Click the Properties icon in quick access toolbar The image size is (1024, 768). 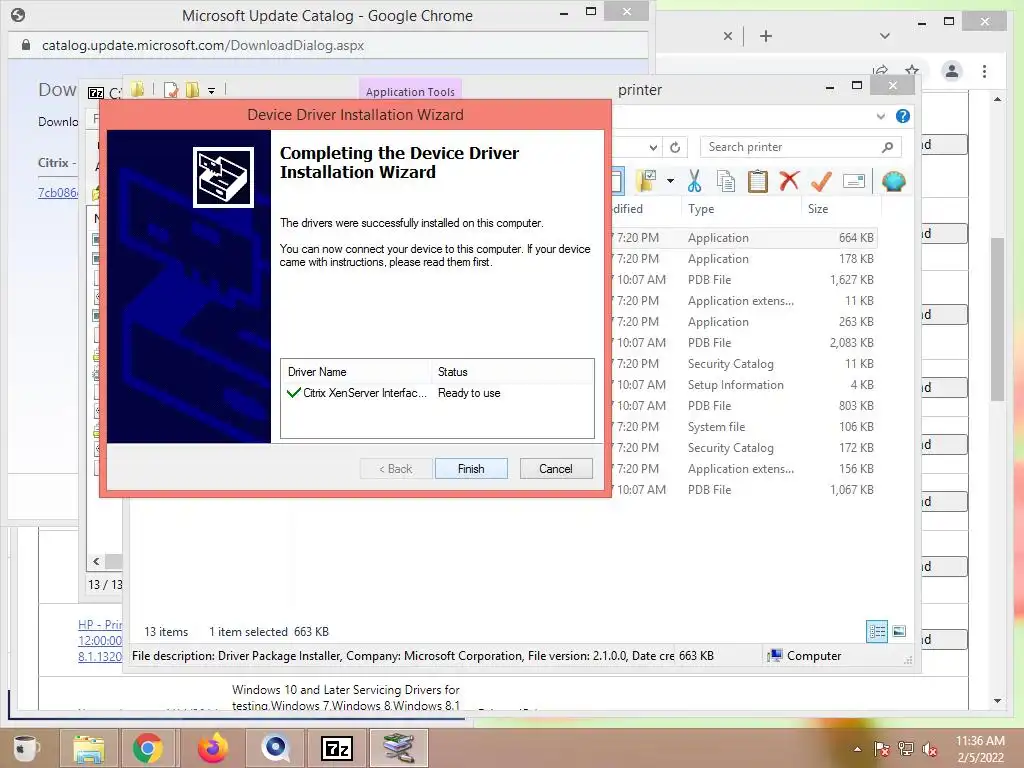click(x=171, y=90)
